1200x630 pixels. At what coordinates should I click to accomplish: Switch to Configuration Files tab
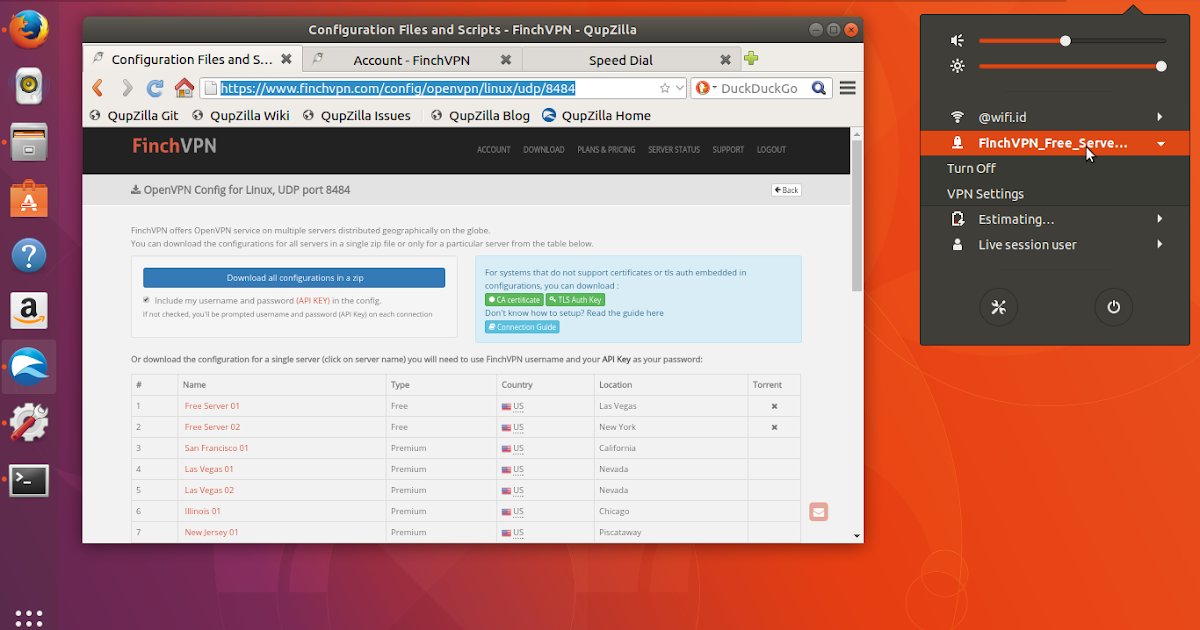pos(192,60)
